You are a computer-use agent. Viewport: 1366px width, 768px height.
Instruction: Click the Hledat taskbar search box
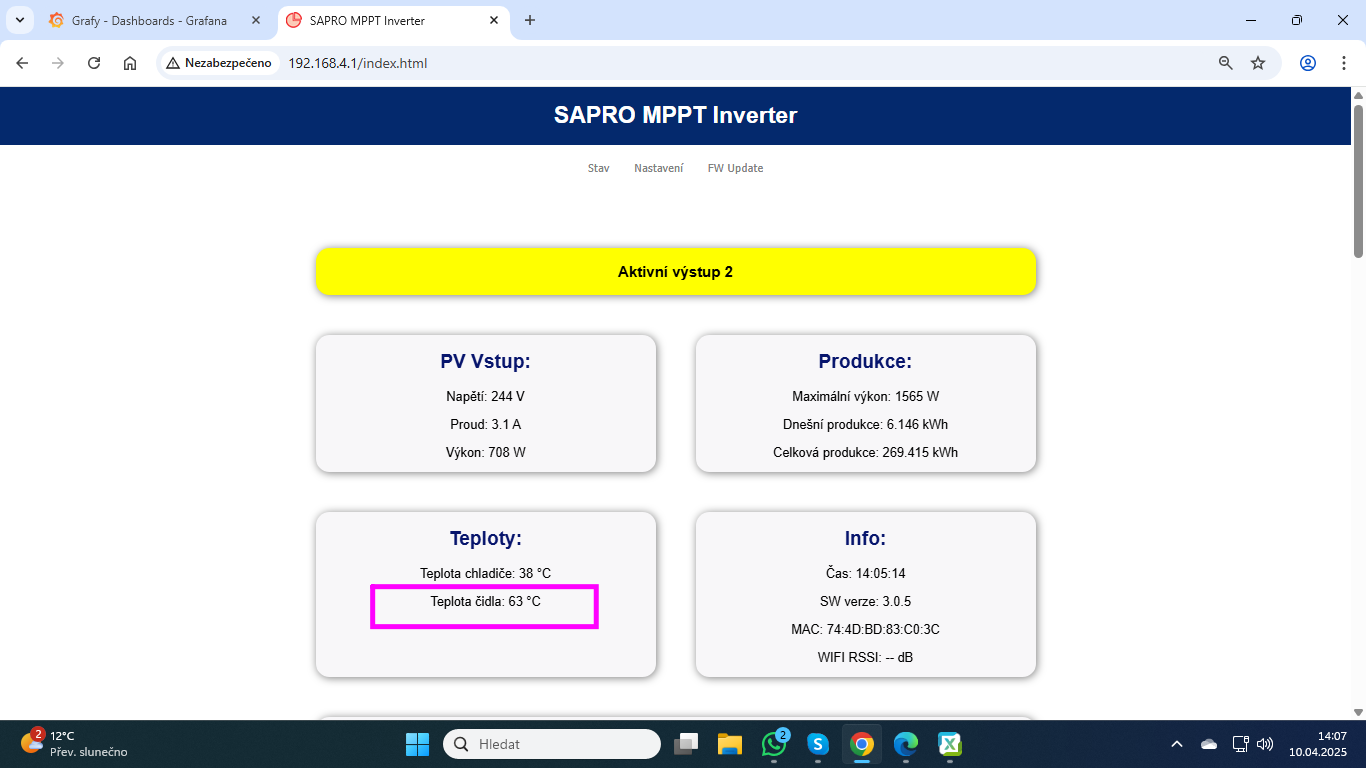(552, 744)
